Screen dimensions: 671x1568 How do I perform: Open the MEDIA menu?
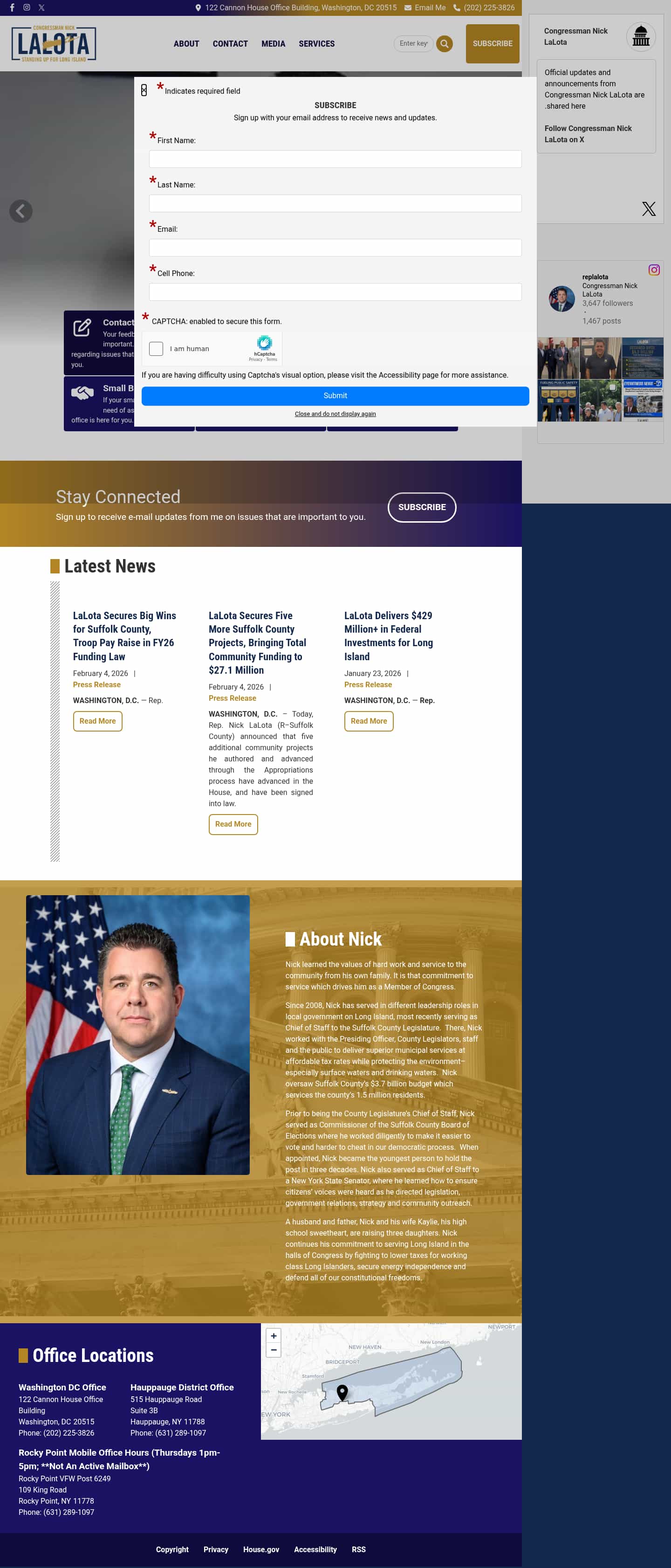tap(273, 44)
